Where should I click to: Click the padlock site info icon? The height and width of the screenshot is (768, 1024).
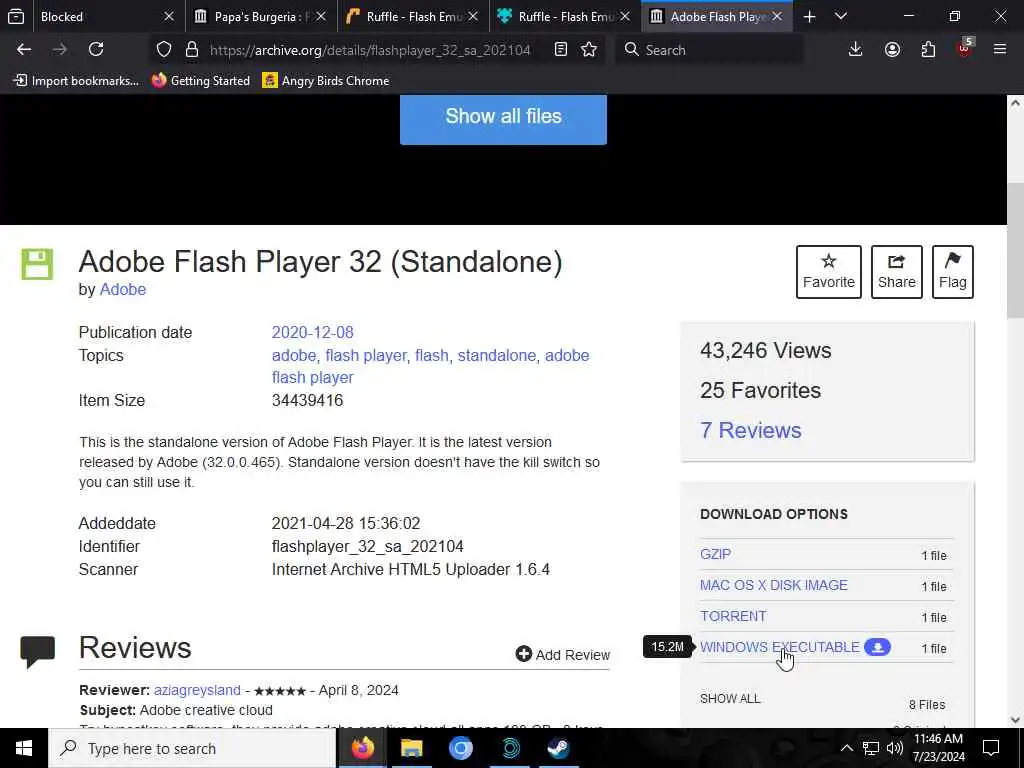pos(191,50)
